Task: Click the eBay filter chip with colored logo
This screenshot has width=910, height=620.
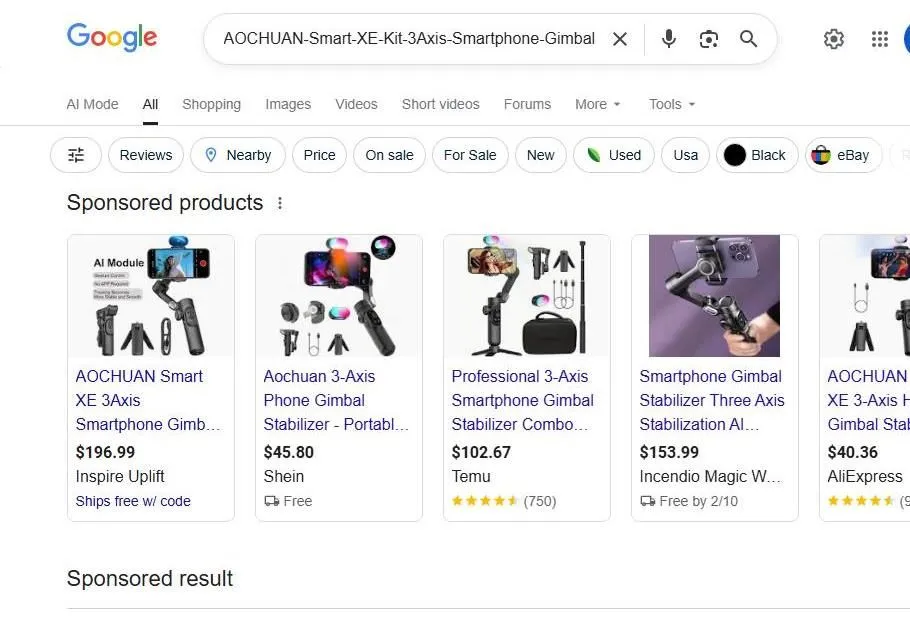Action: click(x=843, y=155)
